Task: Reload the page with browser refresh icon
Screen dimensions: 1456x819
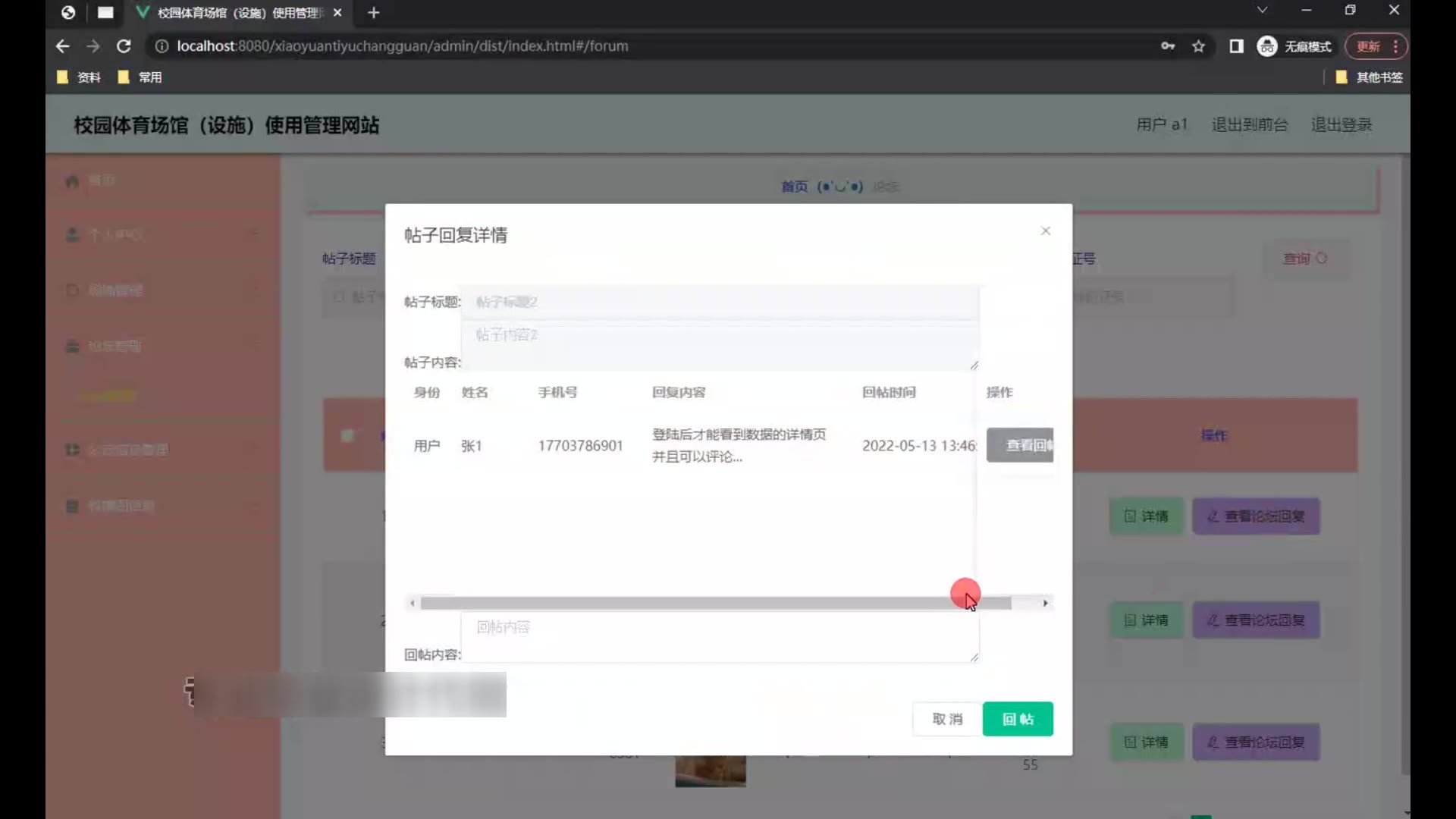Action: (x=124, y=46)
